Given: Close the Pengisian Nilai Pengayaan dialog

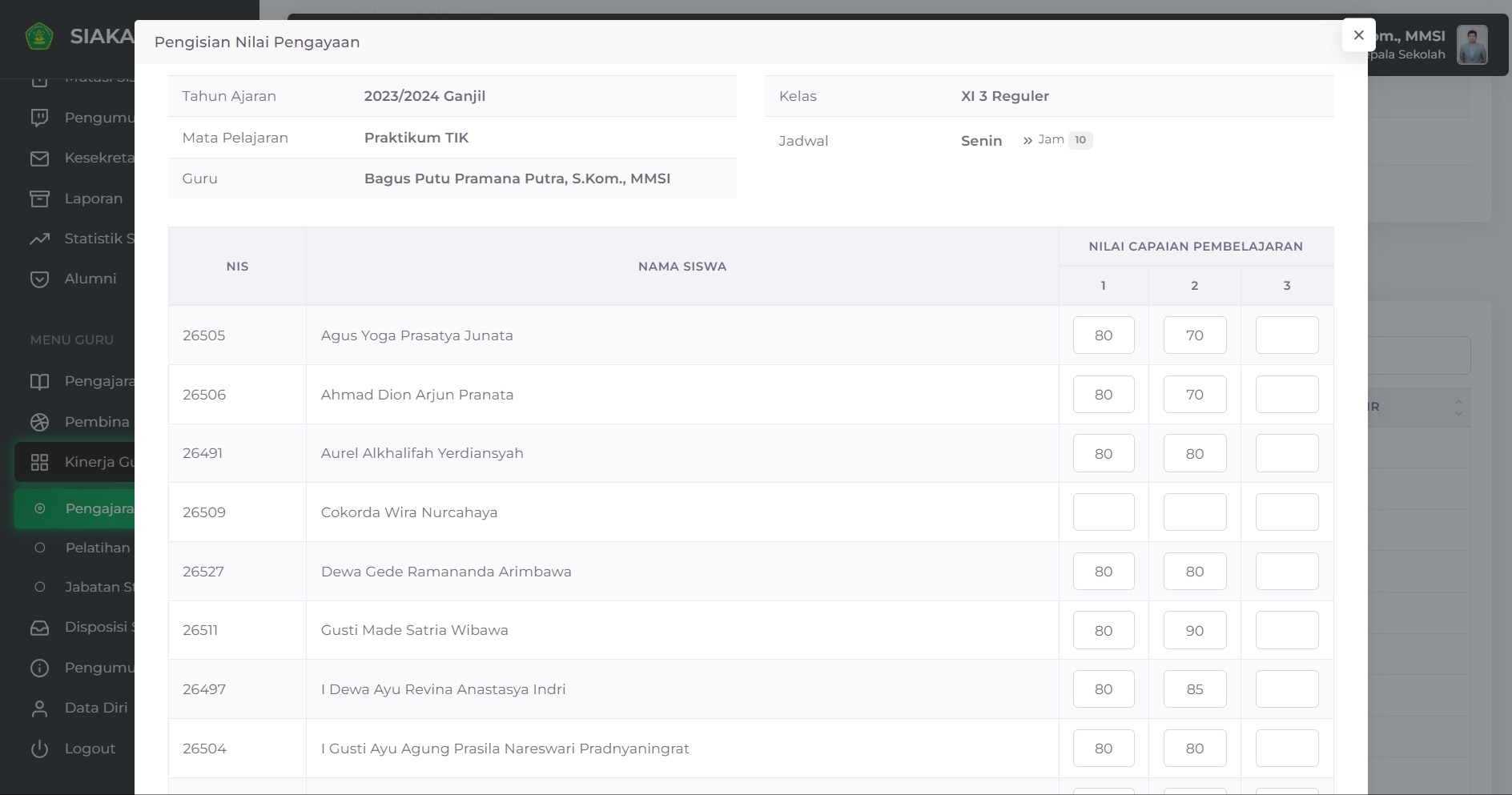Looking at the screenshot, I should click(1358, 35).
